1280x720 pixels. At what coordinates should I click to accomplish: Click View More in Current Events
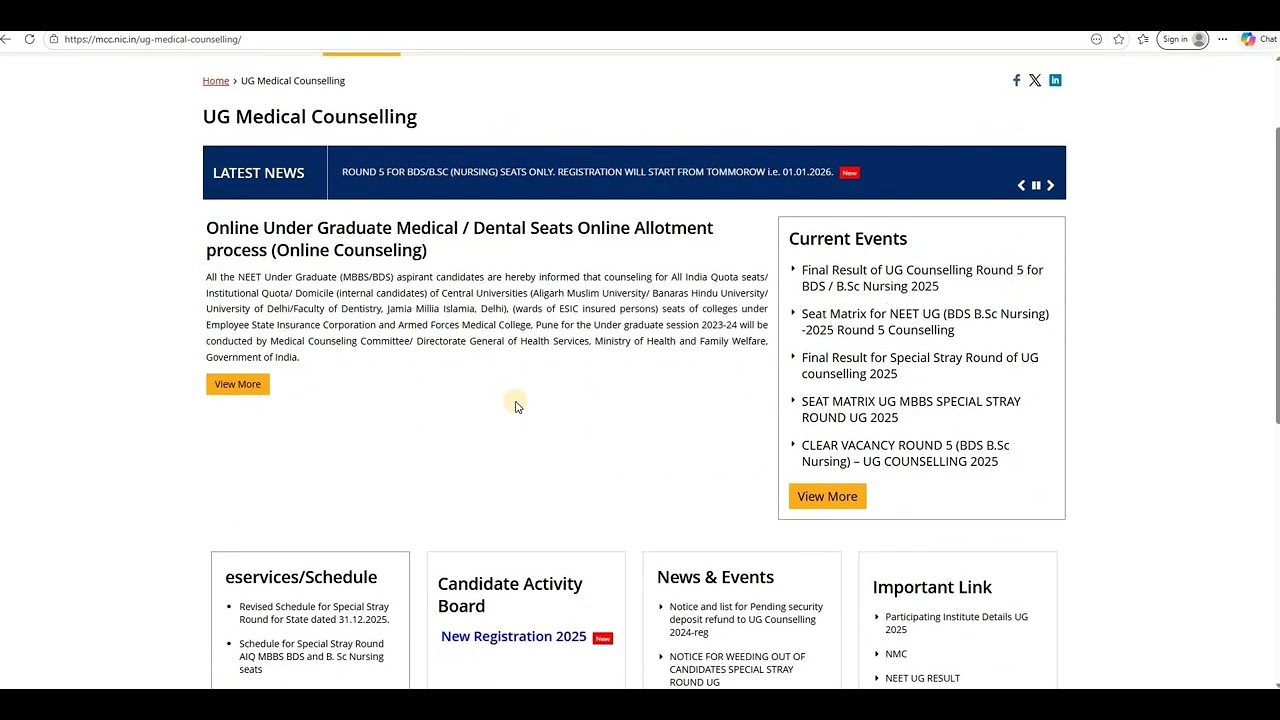[x=827, y=496]
